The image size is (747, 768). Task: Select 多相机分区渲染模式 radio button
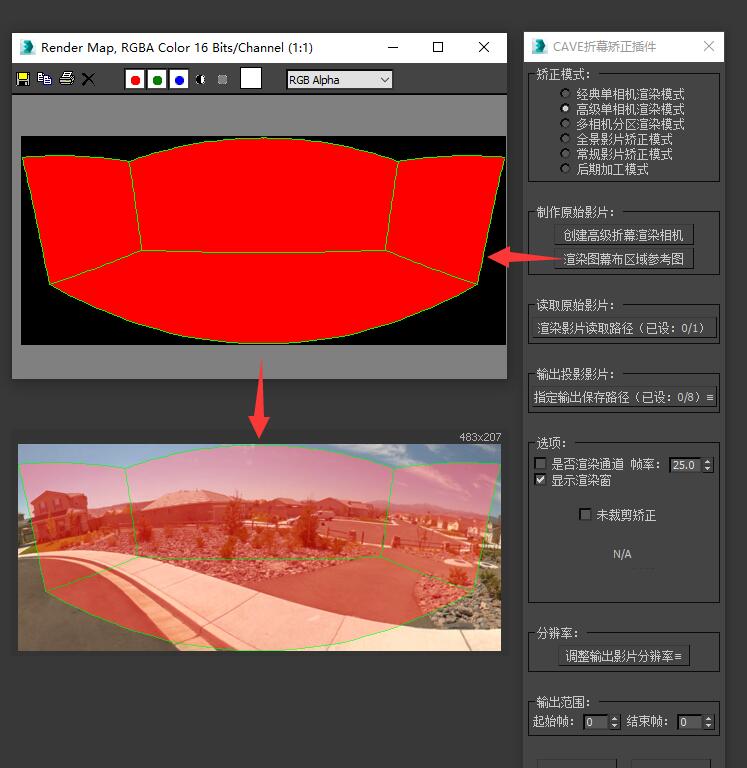point(566,124)
